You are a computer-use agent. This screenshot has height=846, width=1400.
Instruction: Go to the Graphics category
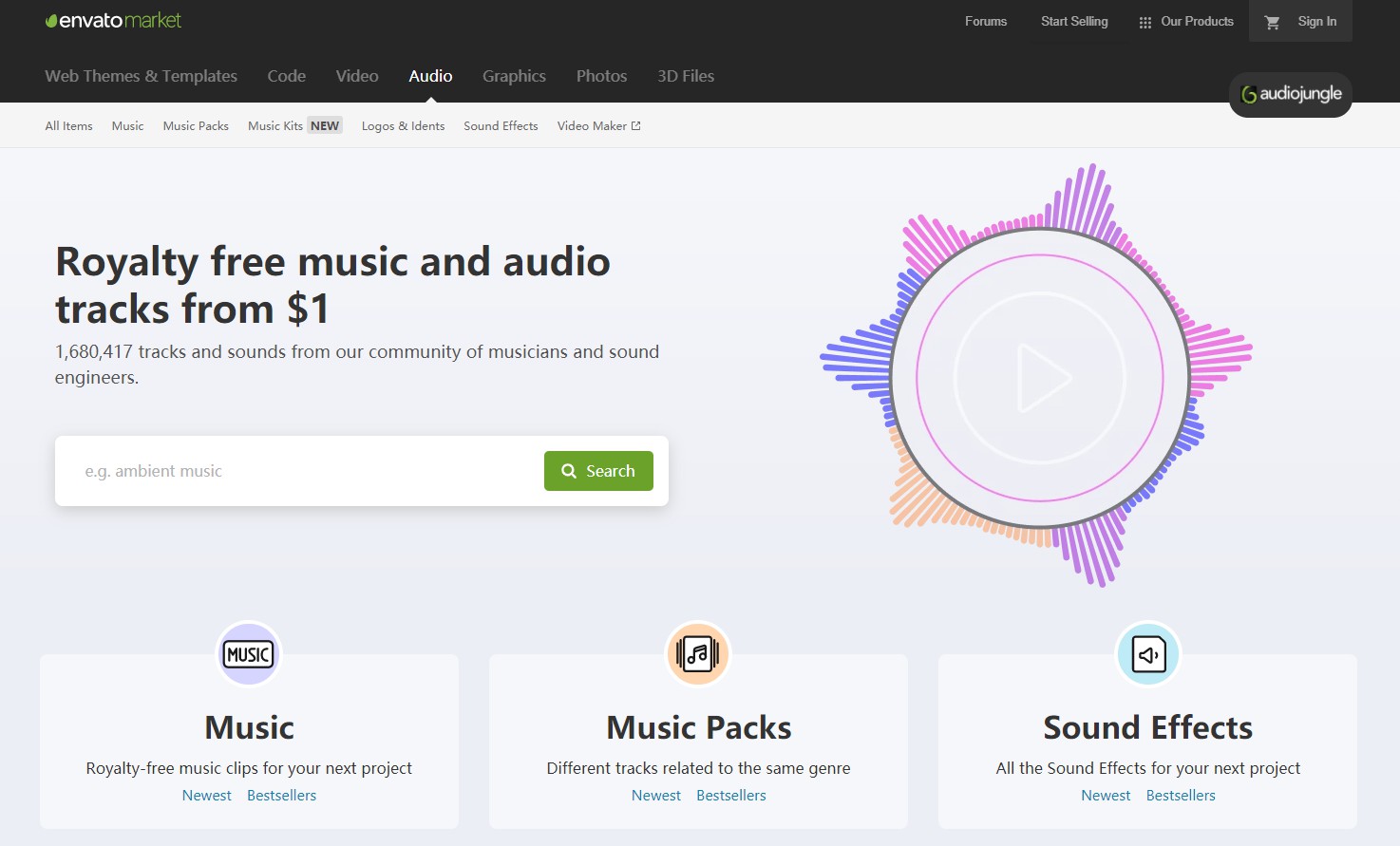pyautogui.click(x=514, y=76)
